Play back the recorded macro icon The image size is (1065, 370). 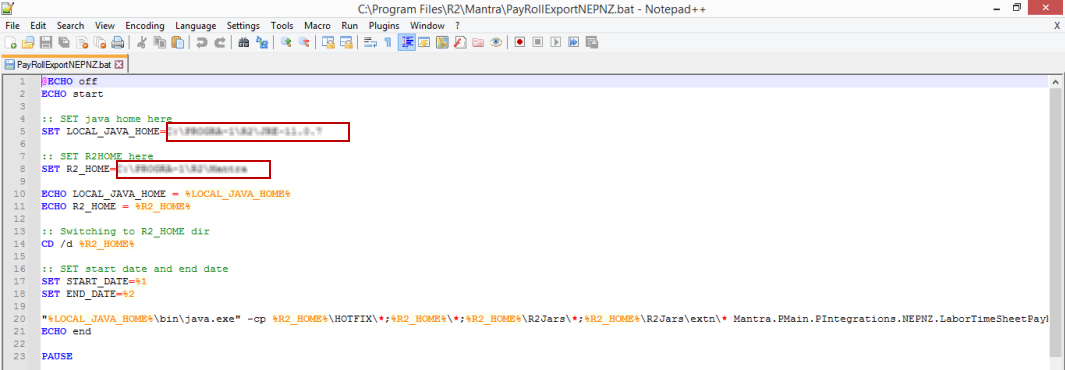click(x=556, y=43)
